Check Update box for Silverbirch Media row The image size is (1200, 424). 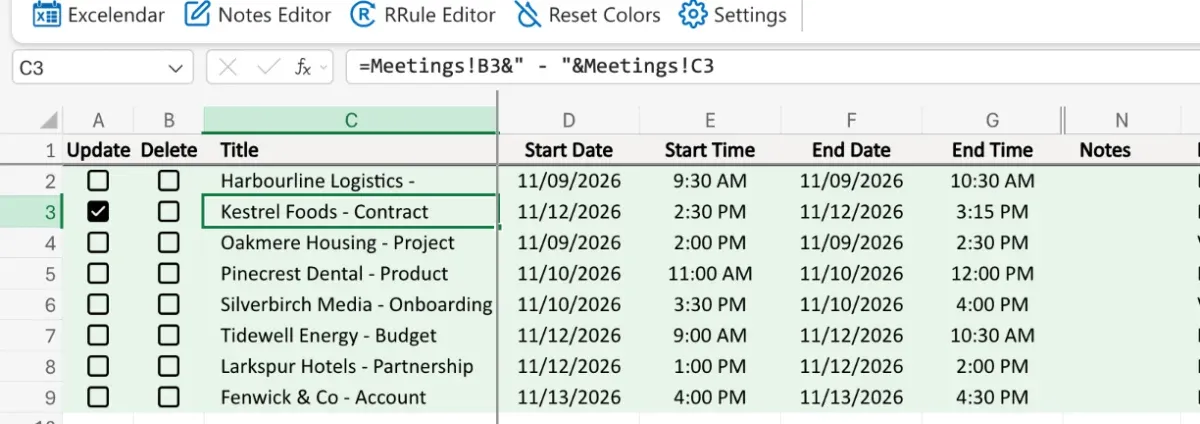pyautogui.click(x=98, y=305)
